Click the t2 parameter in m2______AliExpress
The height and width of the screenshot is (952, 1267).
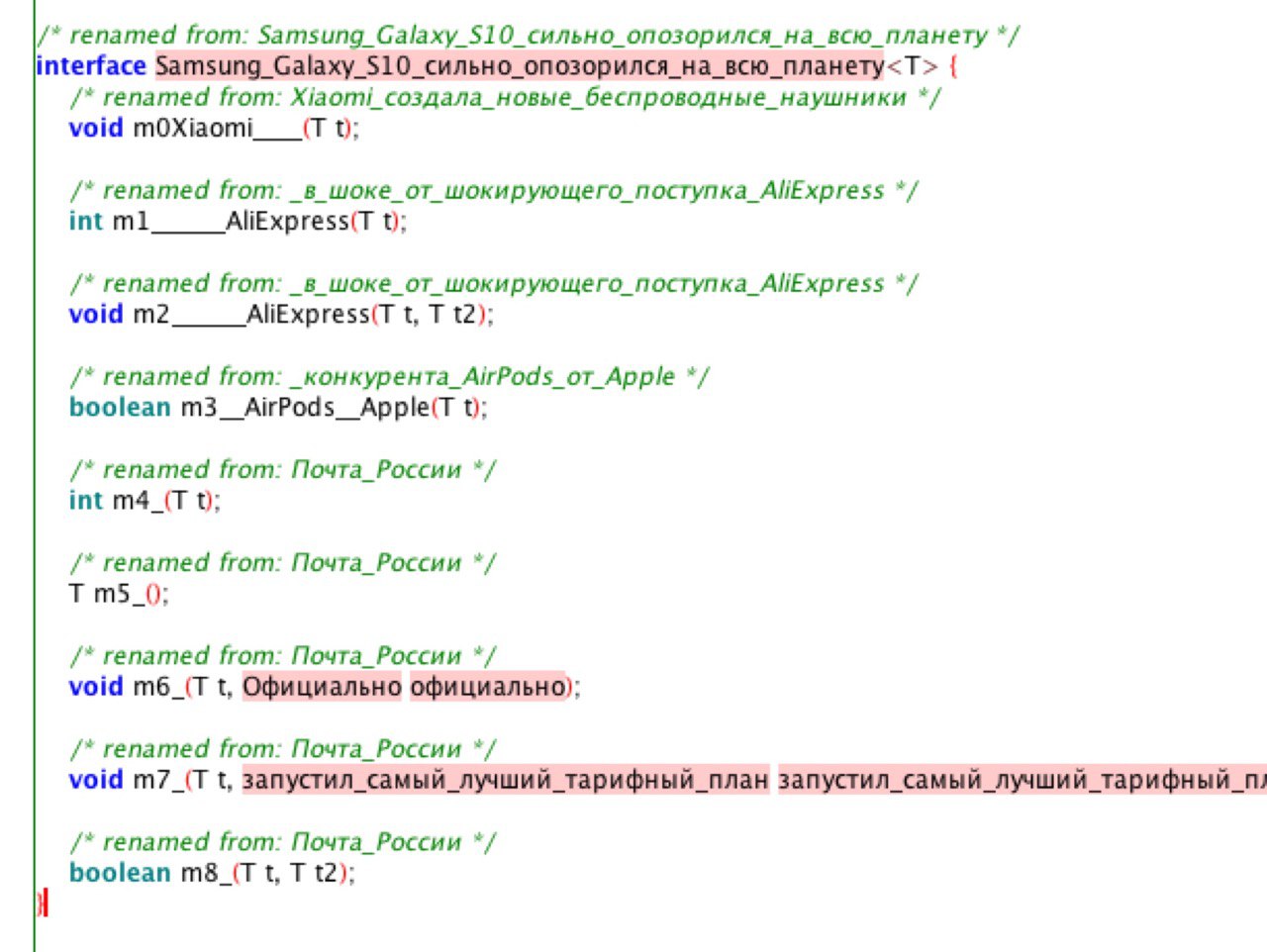click(x=465, y=315)
